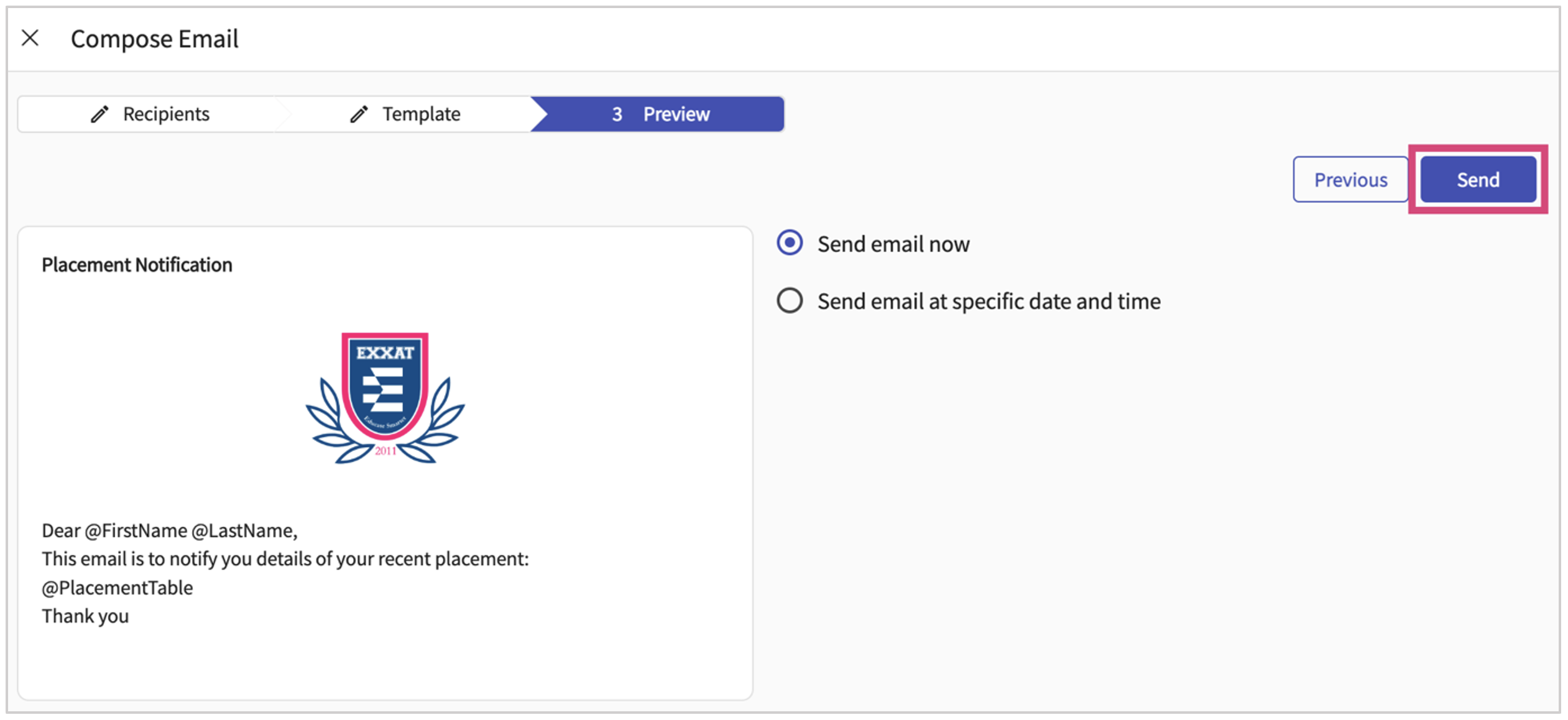
Task: Click the step number 3 indicator
Action: click(617, 114)
